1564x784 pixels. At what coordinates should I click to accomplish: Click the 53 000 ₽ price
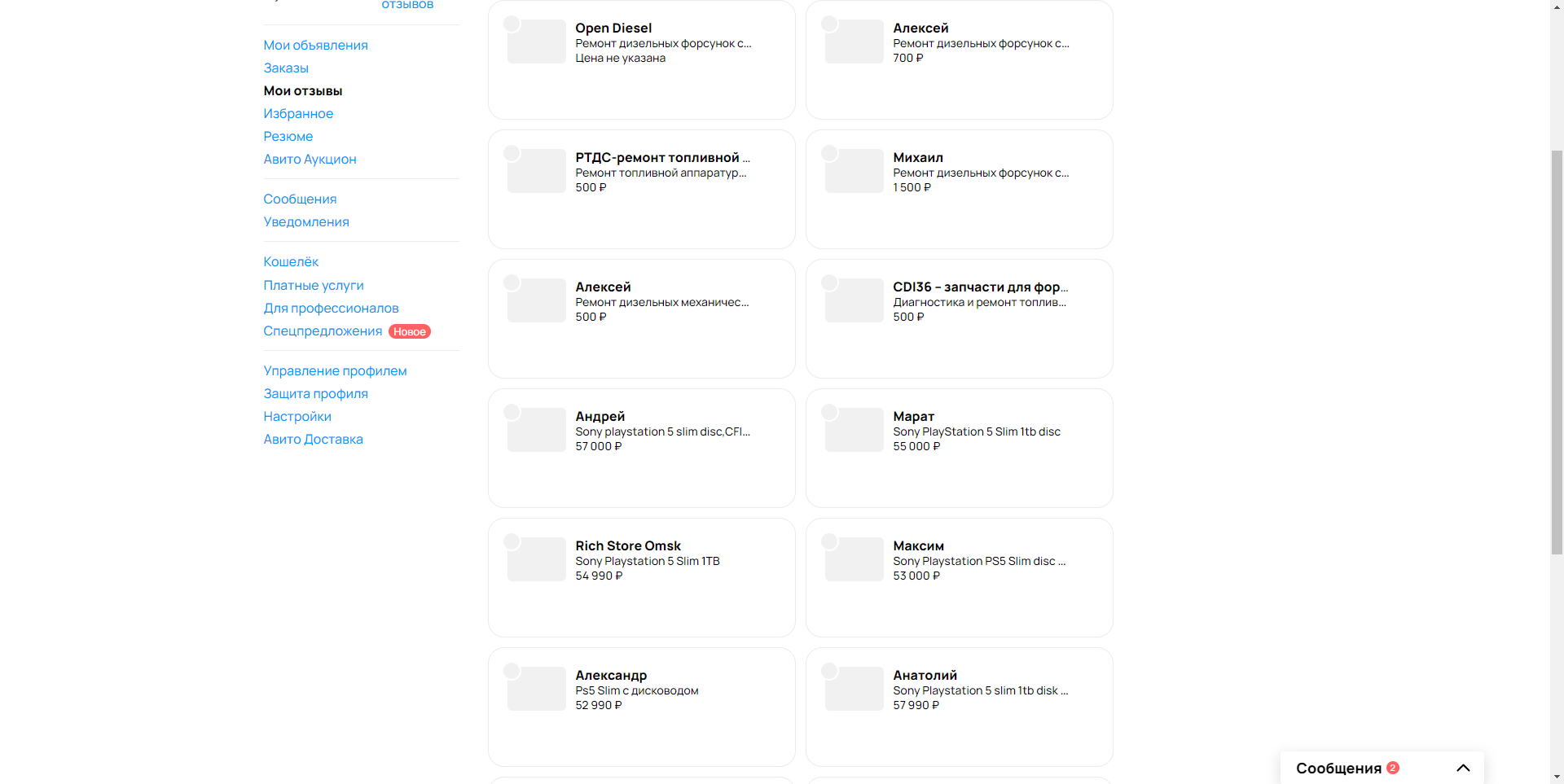916,576
